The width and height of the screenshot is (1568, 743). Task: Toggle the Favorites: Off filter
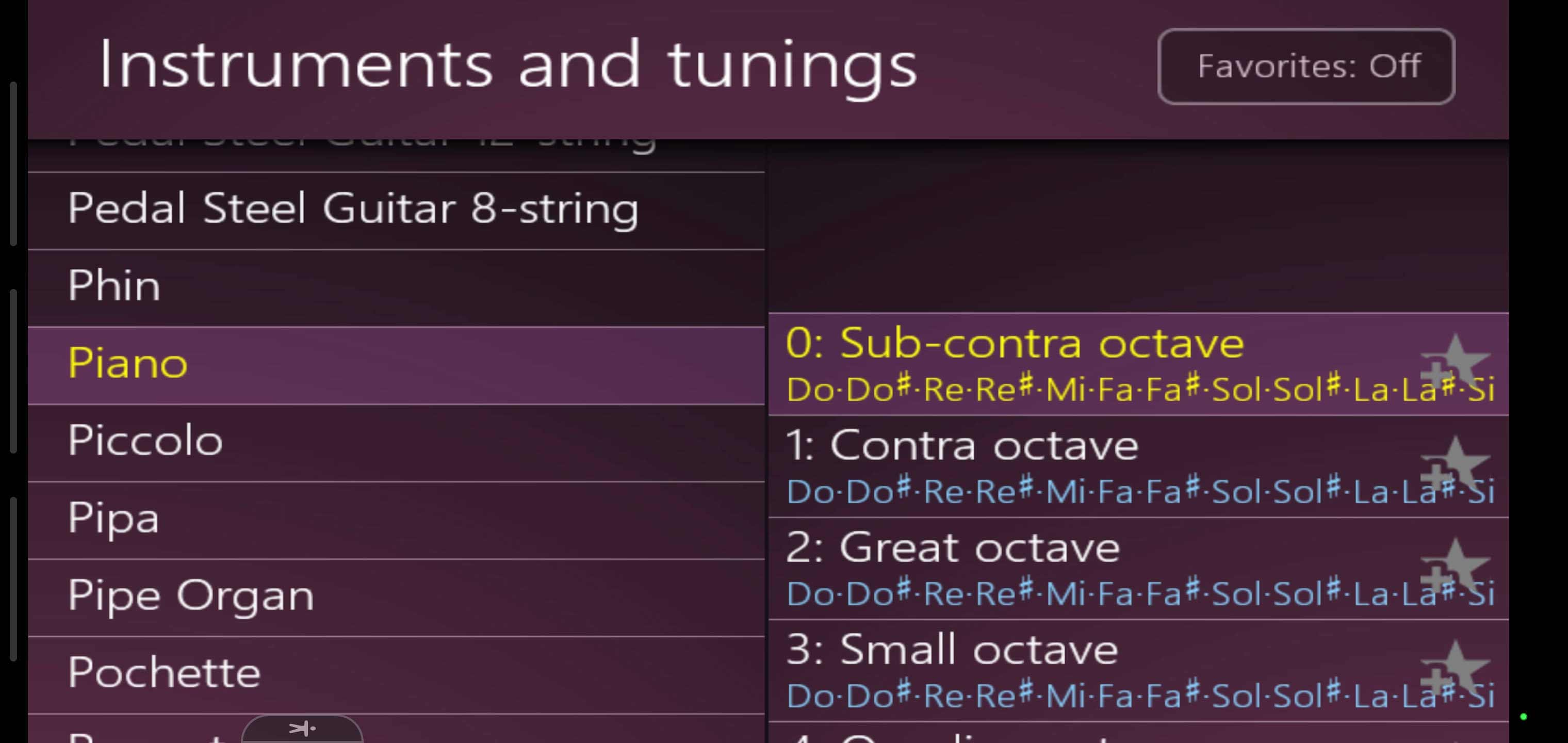click(x=1306, y=67)
